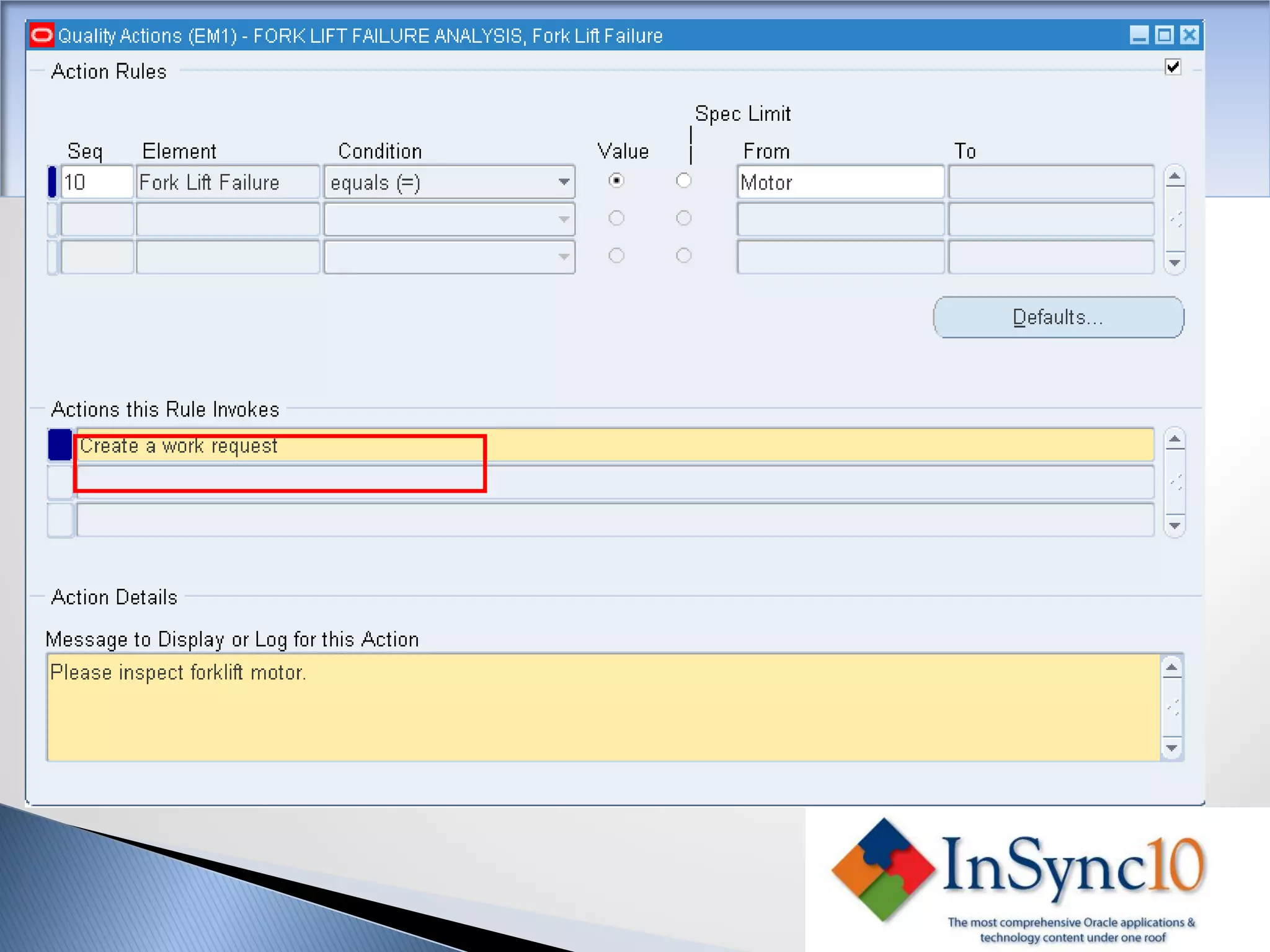Open the Condition dropdown in the second row
Screen dimensions: 1270x952
tap(563, 219)
